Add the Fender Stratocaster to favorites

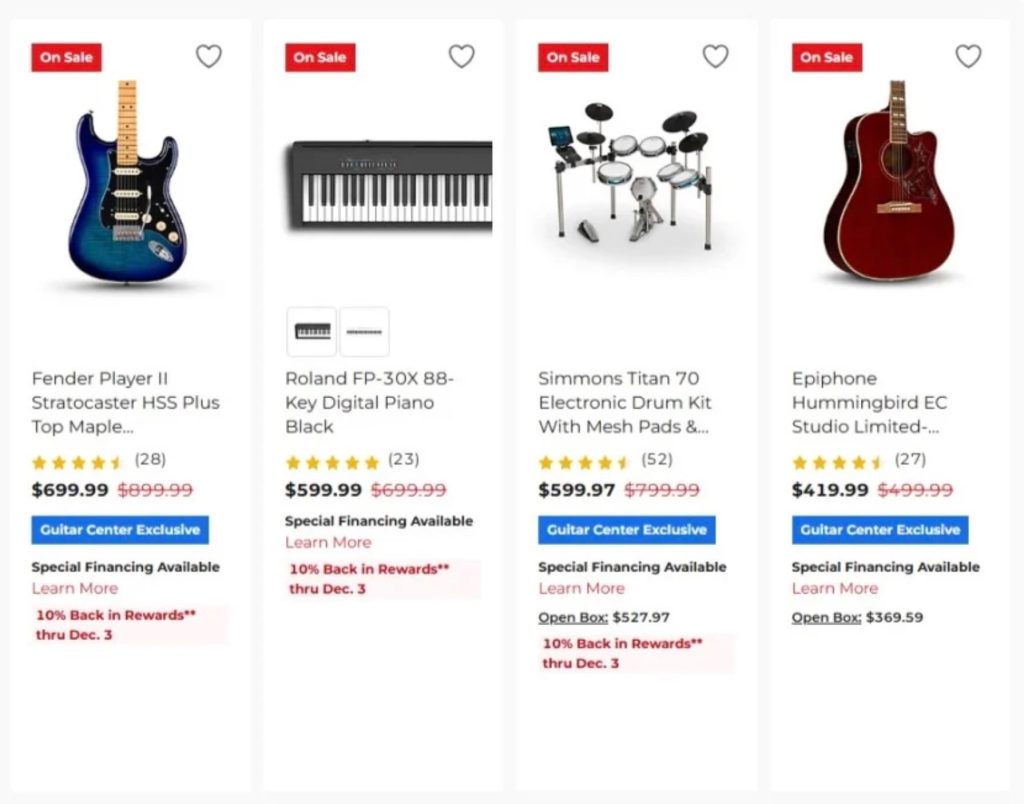pyautogui.click(x=208, y=57)
